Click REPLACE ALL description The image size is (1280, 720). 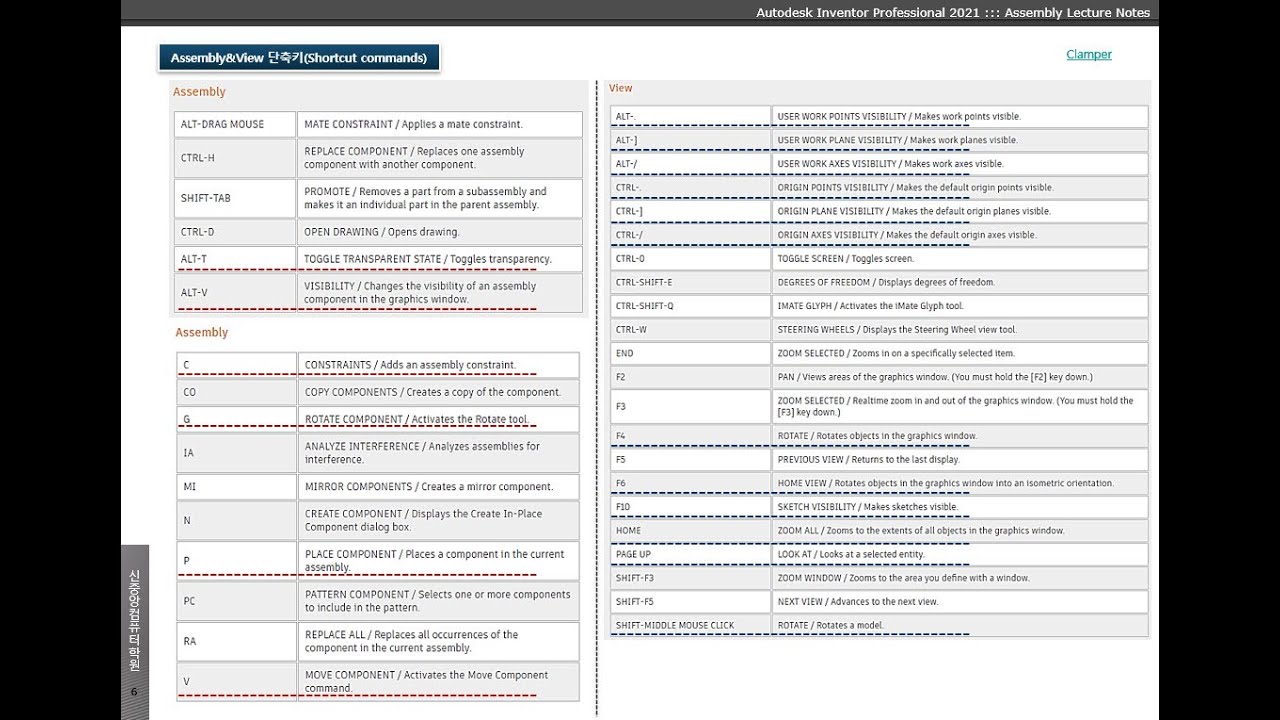[438, 641]
